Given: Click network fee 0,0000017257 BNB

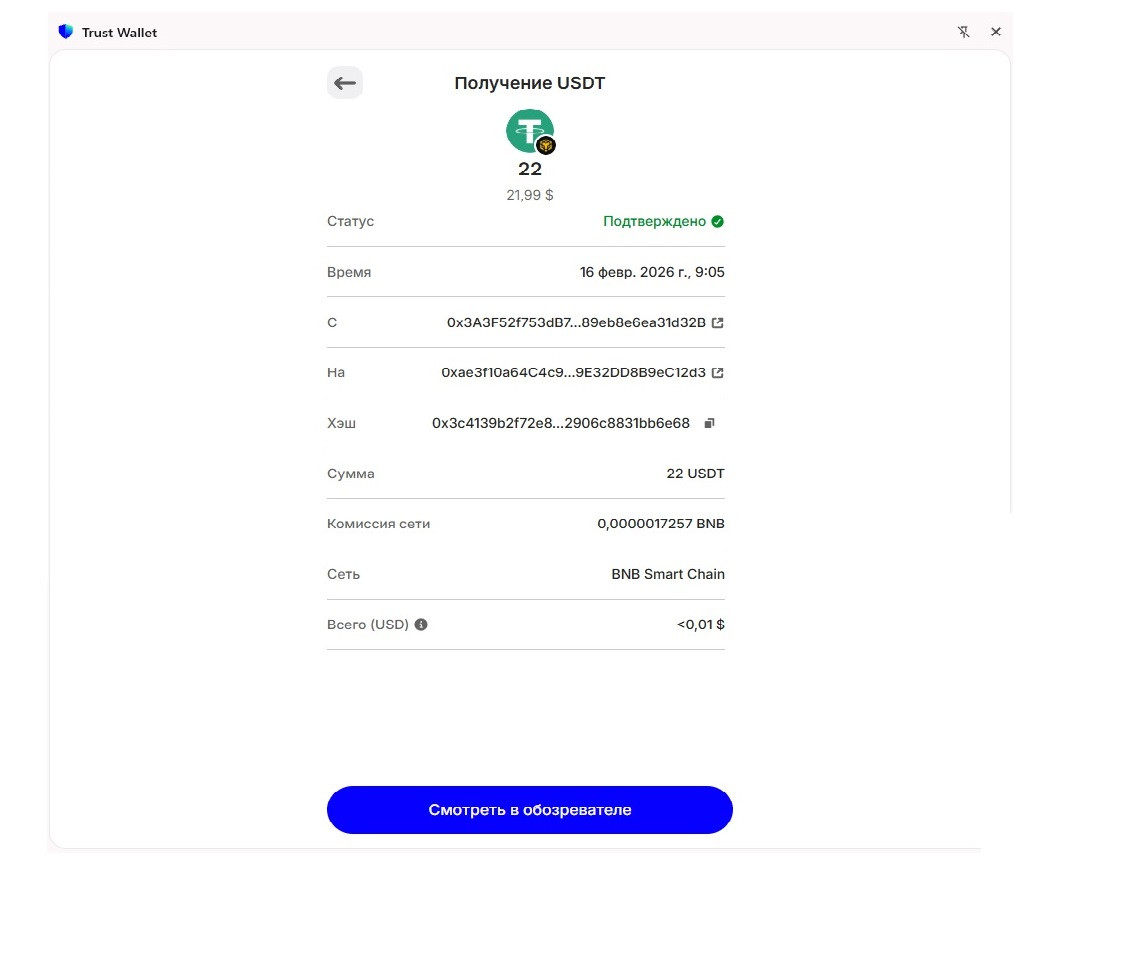Looking at the screenshot, I should pyautogui.click(x=661, y=523).
